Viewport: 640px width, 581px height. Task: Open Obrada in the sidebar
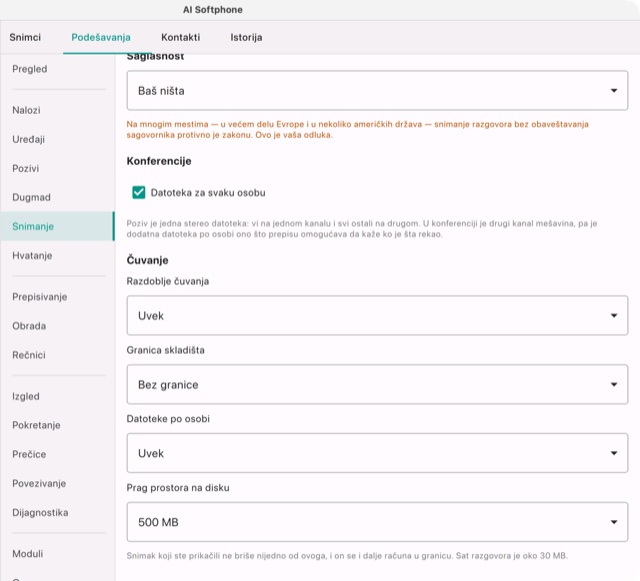pos(57,326)
